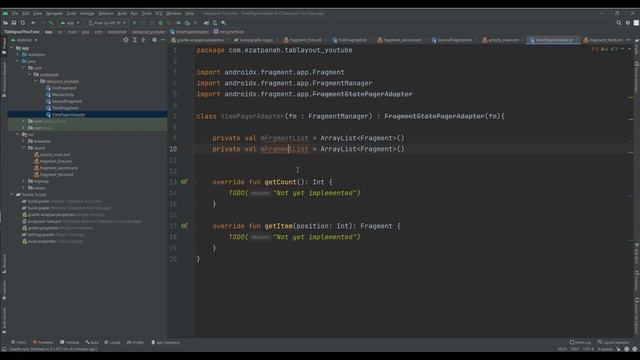The height and width of the screenshot is (360, 640).
Task: Open the Terminal tool window
Action: [70, 342]
